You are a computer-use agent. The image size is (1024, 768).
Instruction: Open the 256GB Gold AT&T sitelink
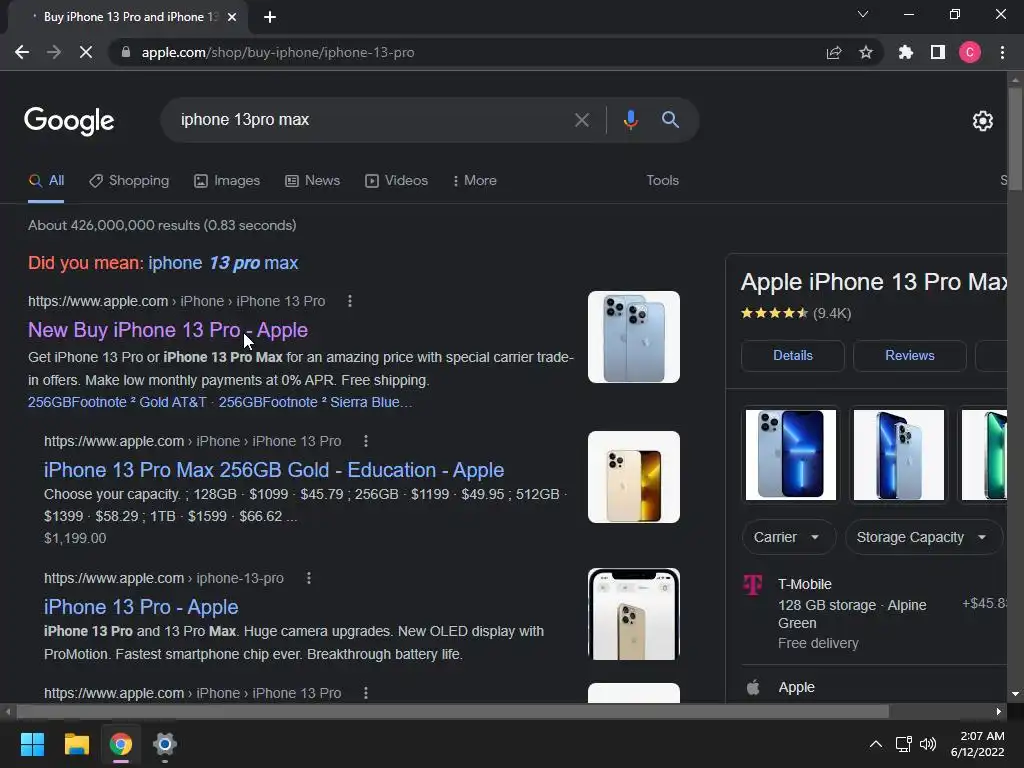coord(117,402)
